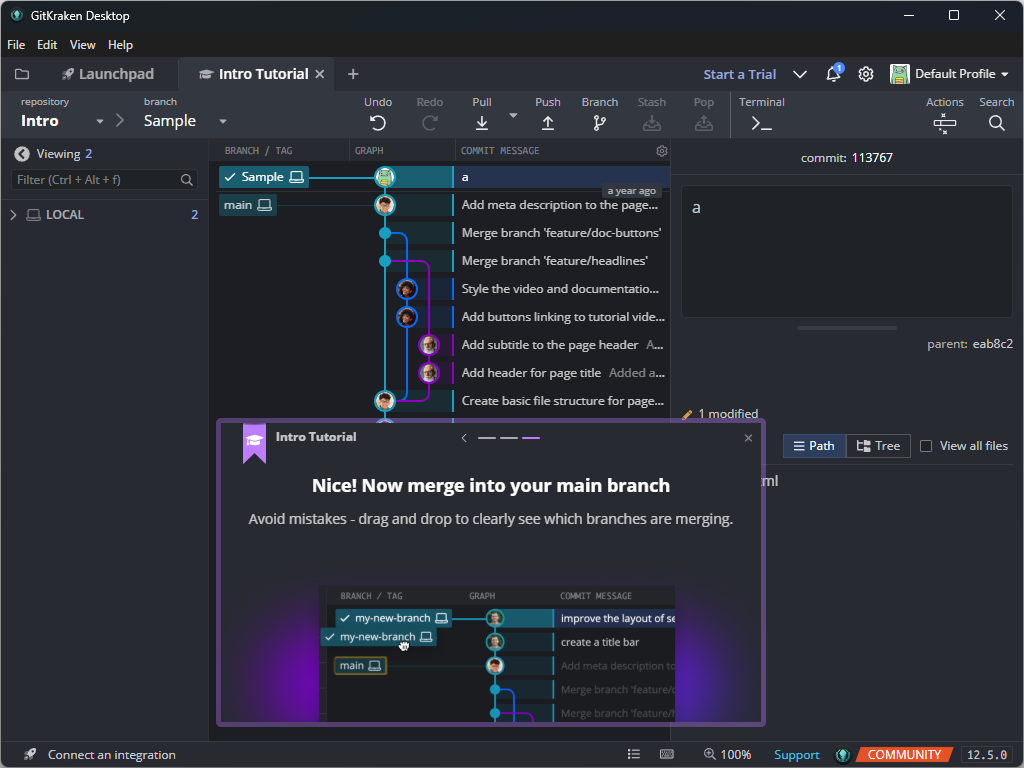This screenshot has width=1024, height=768.
Task: Select commit "Merge branch 'feature/headlines'"
Action: (554, 261)
